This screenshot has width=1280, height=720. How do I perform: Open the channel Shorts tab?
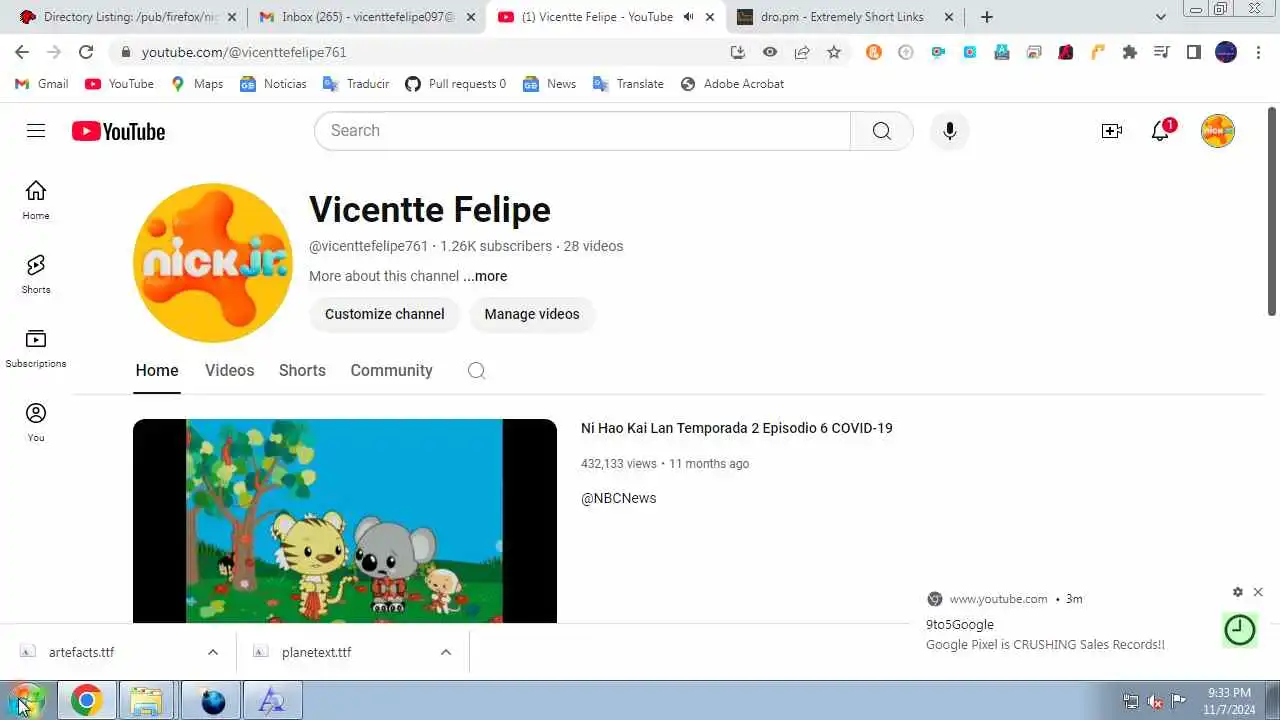point(302,370)
